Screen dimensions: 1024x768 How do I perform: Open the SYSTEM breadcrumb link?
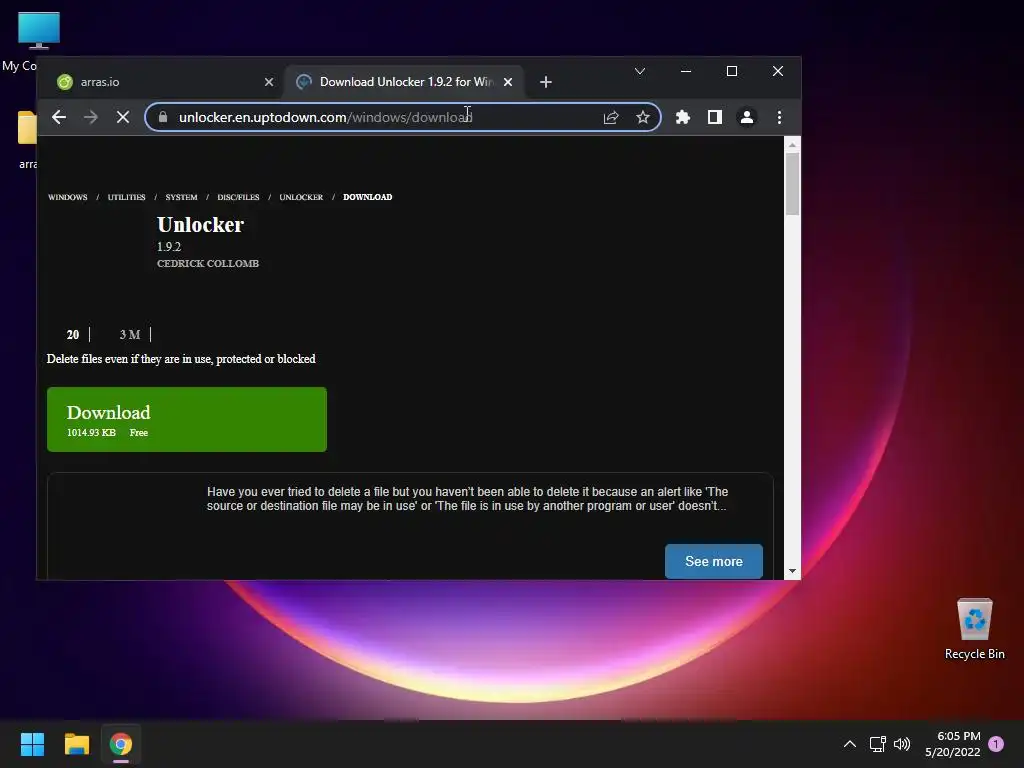[x=181, y=197]
